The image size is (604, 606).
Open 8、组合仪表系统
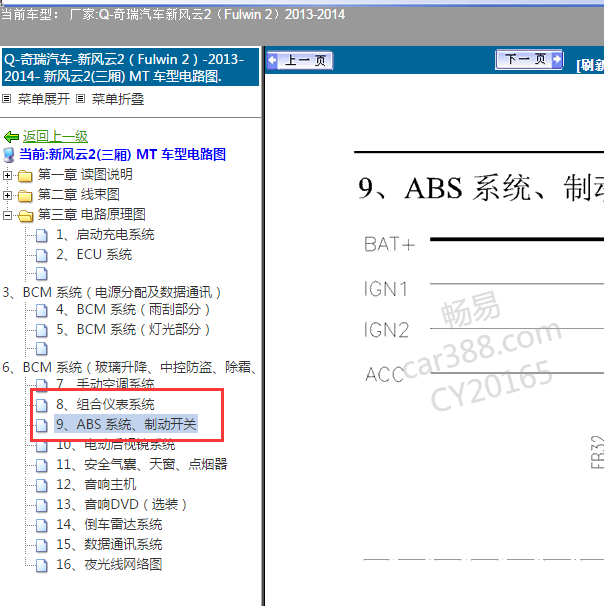tap(105, 404)
